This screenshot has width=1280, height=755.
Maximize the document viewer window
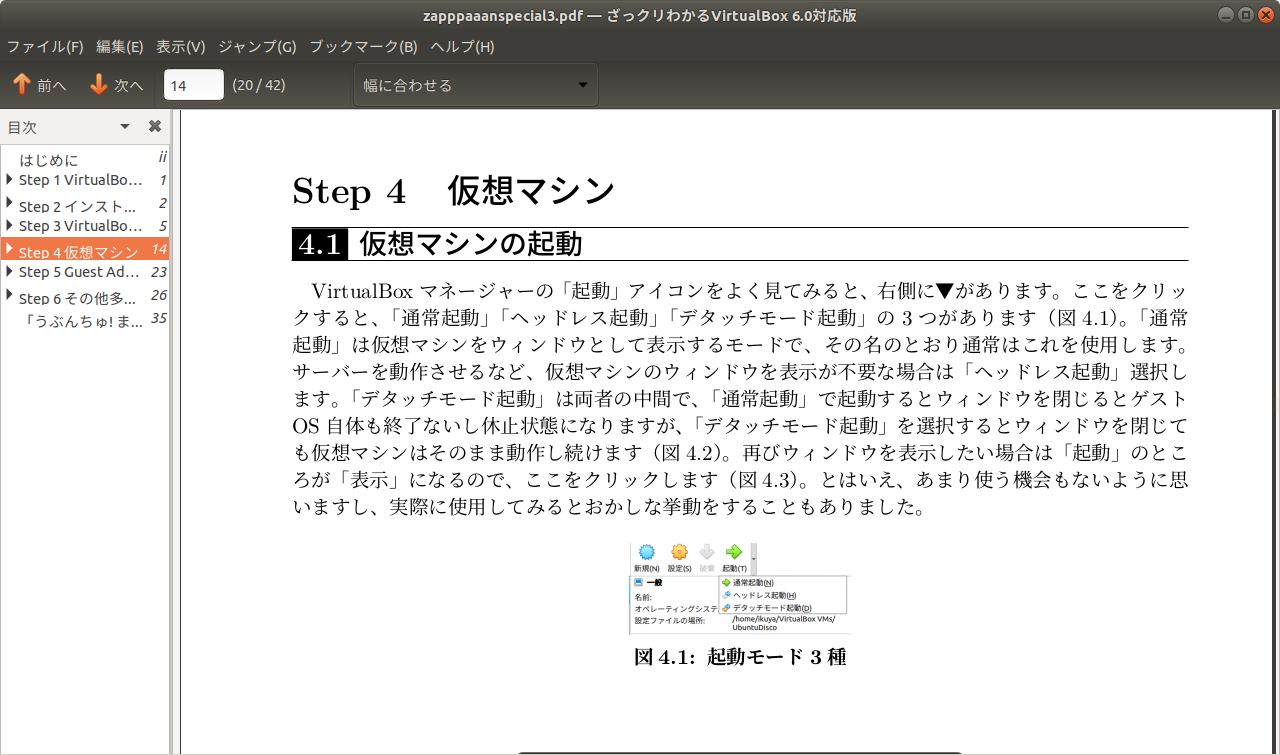pyautogui.click(x=1245, y=14)
